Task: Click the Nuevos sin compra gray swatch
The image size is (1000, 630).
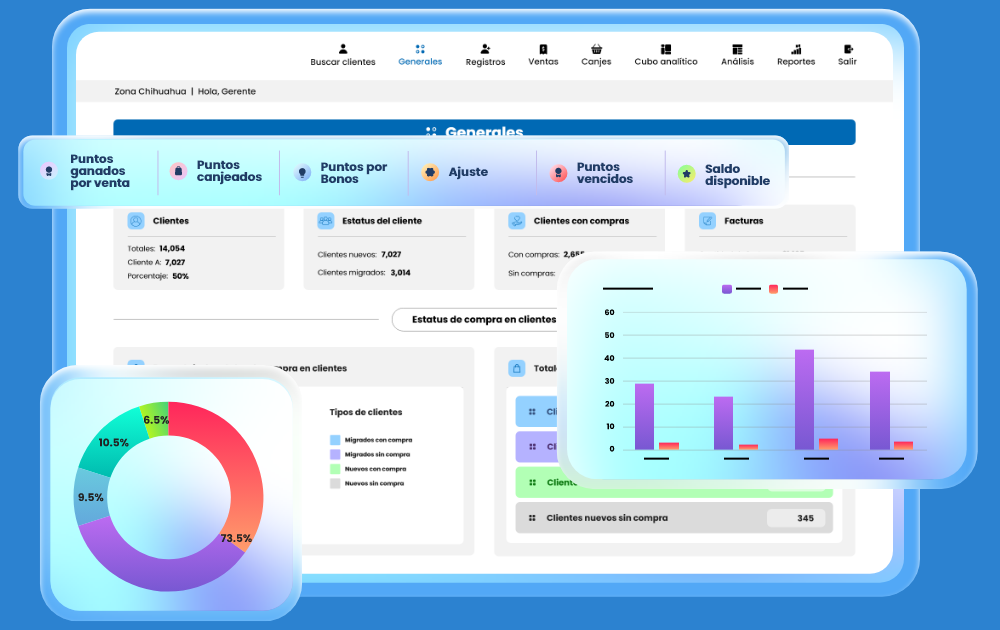Action: coord(335,483)
